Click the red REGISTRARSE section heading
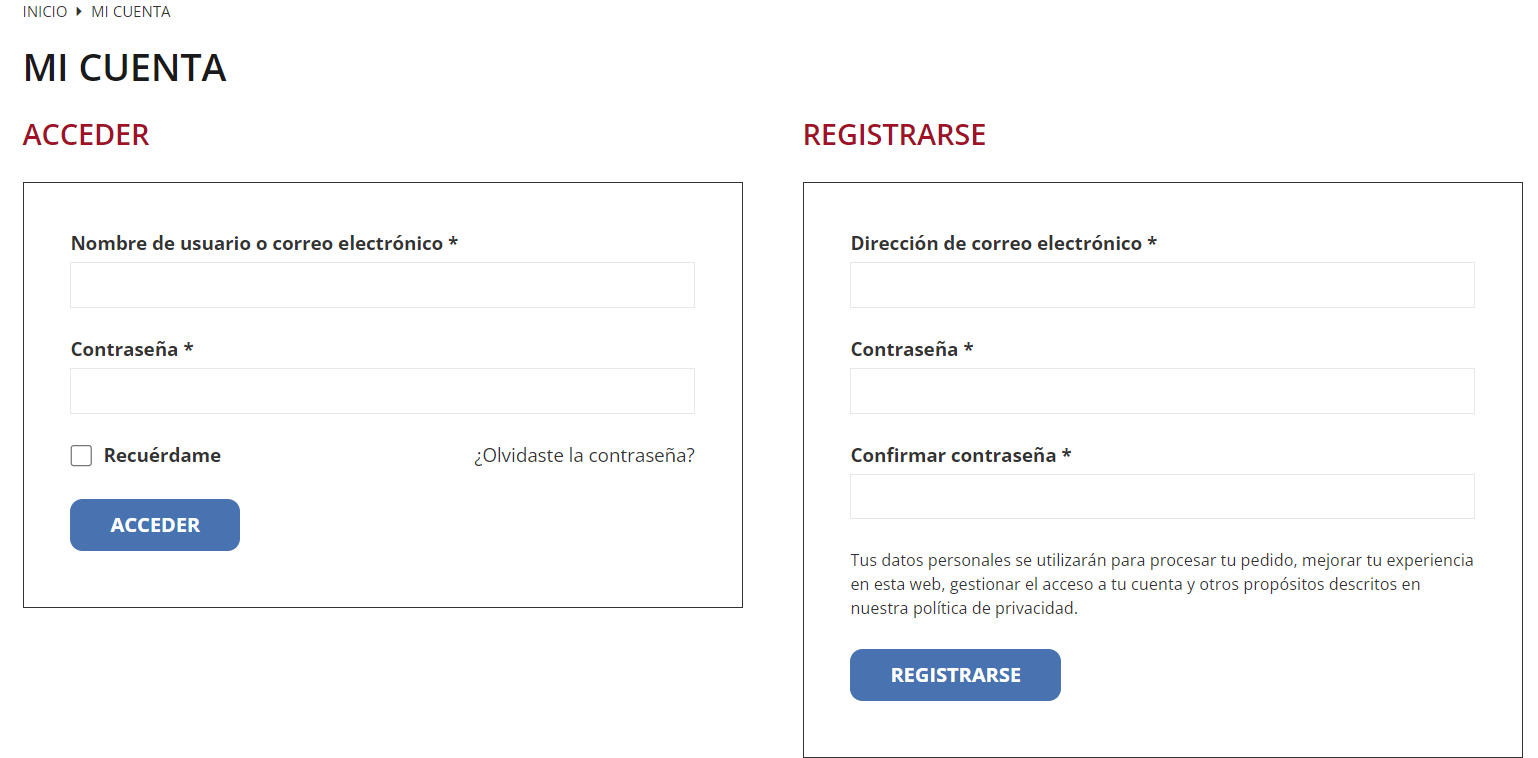The height and width of the screenshot is (758, 1538). (894, 135)
